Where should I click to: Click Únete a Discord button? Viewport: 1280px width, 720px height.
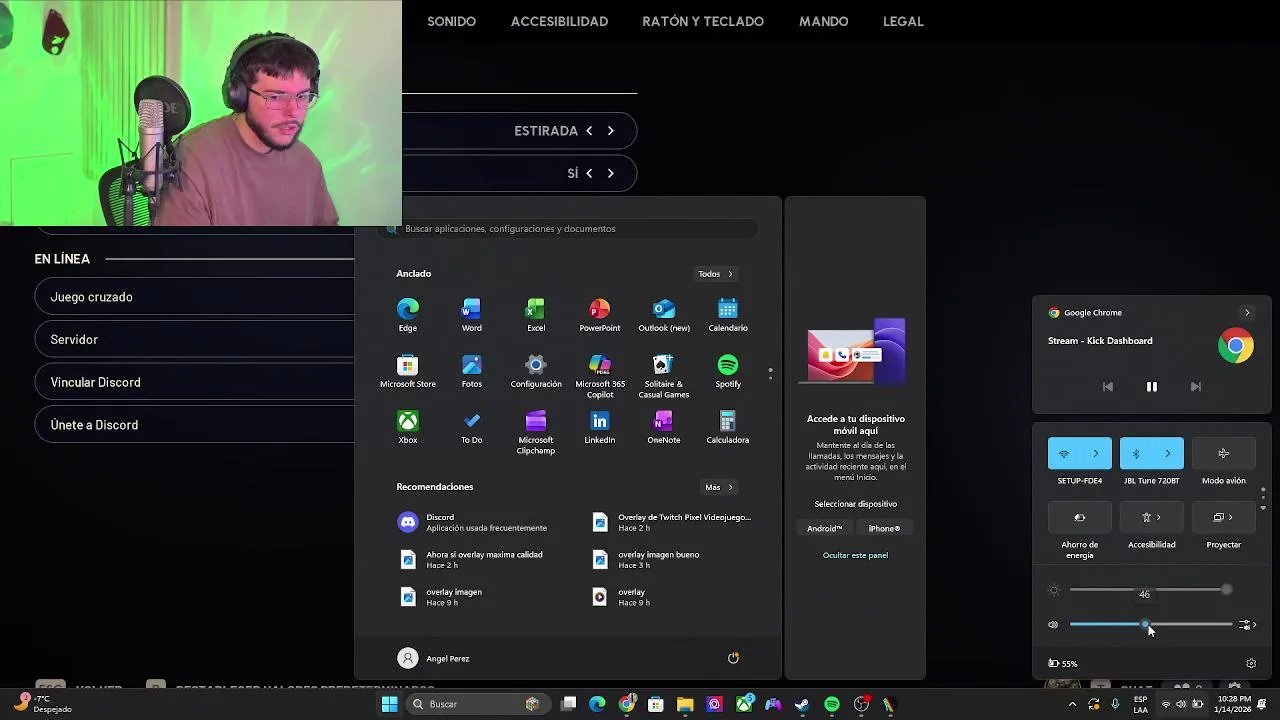coord(195,425)
